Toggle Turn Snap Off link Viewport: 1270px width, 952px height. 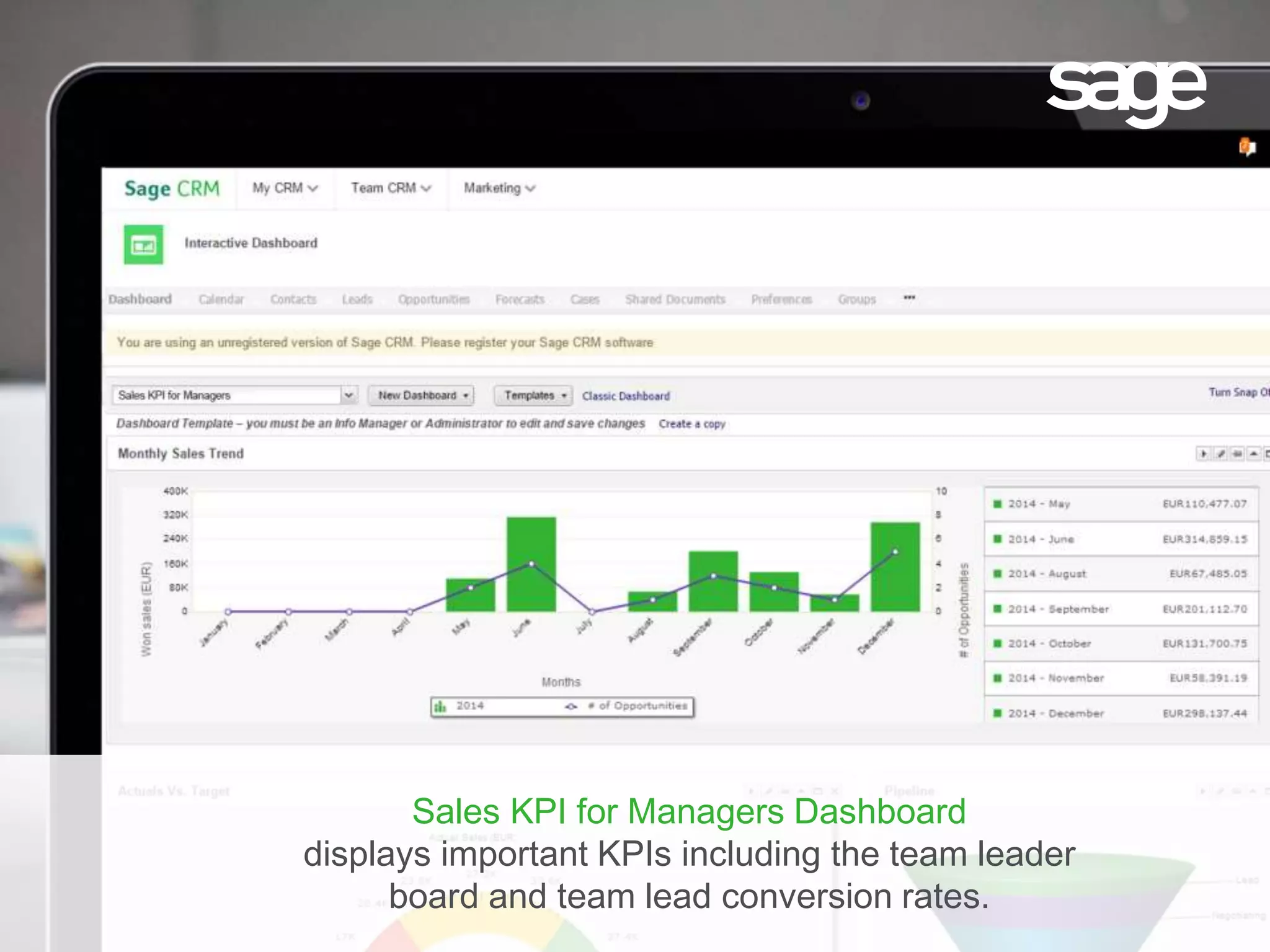(x=1239, y=392)
